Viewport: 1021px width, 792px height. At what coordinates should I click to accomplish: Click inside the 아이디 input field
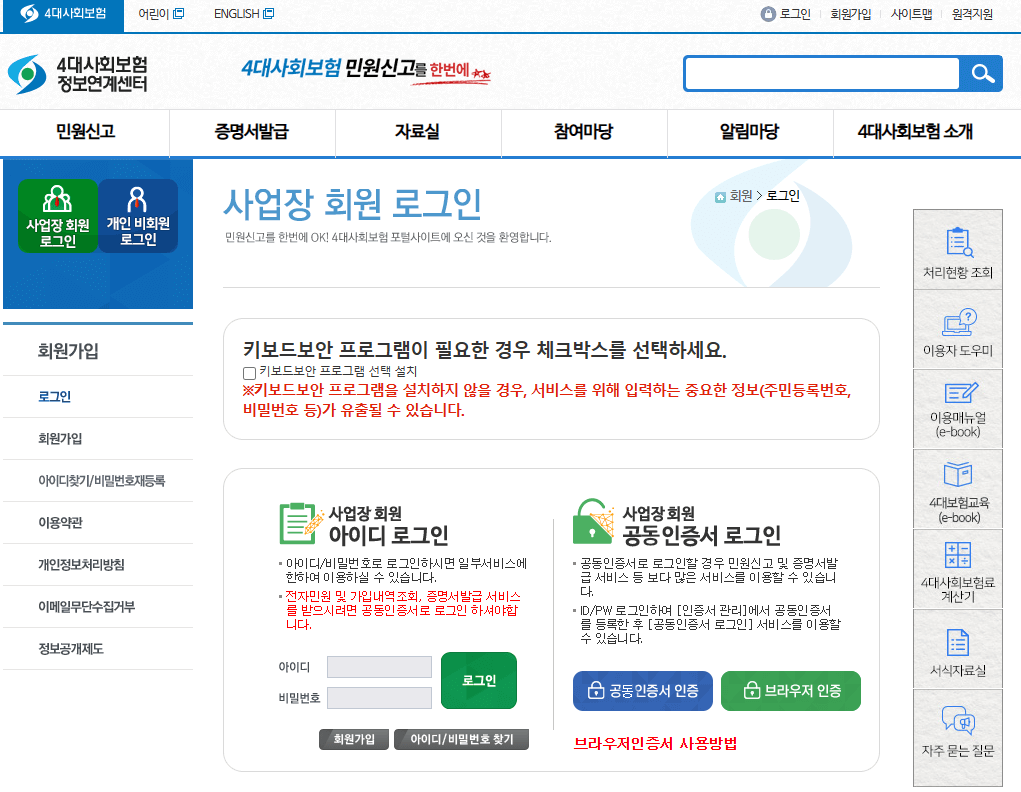pos(378,666)
